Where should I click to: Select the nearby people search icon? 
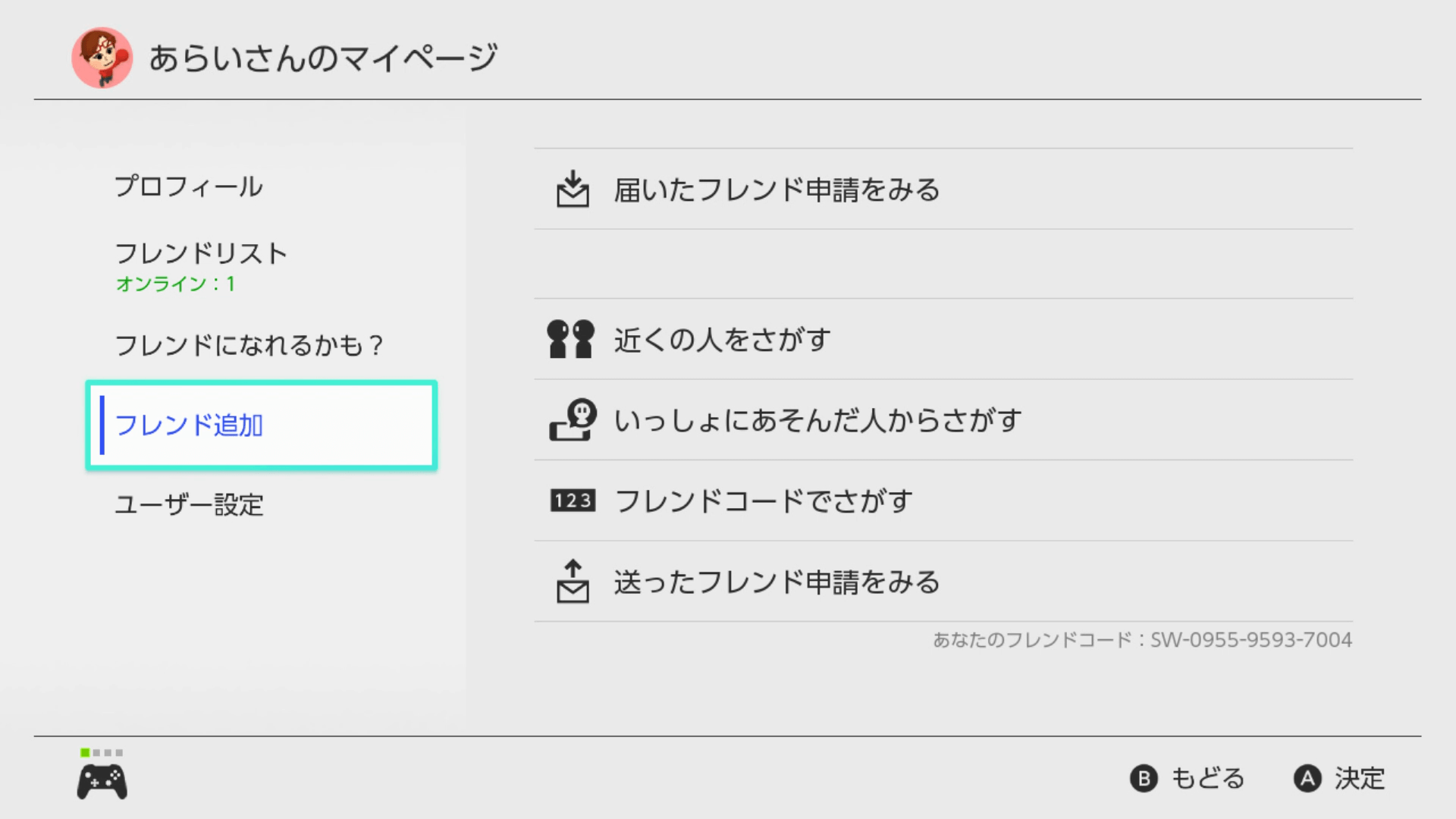point(570,339)
